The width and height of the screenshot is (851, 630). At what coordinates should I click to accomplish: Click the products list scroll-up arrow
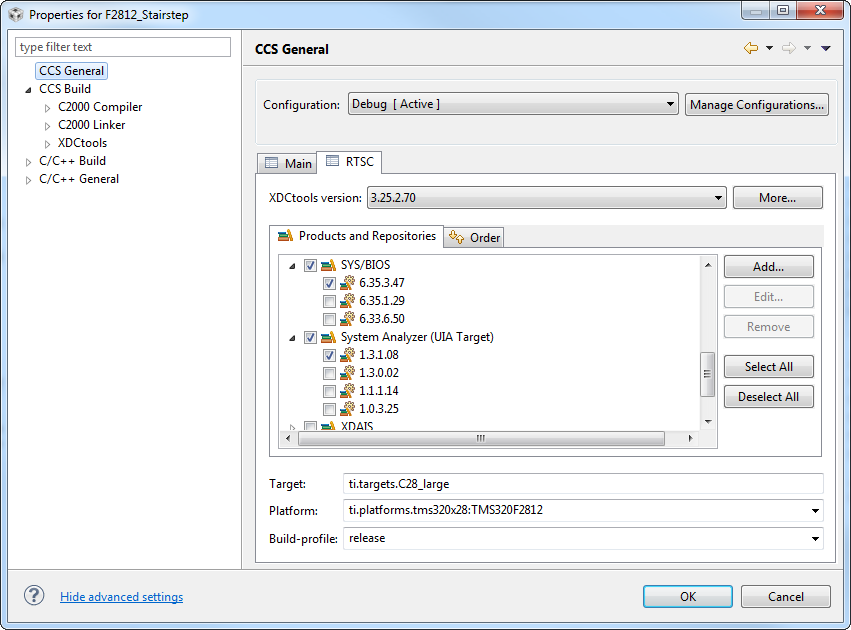(708, 265)
